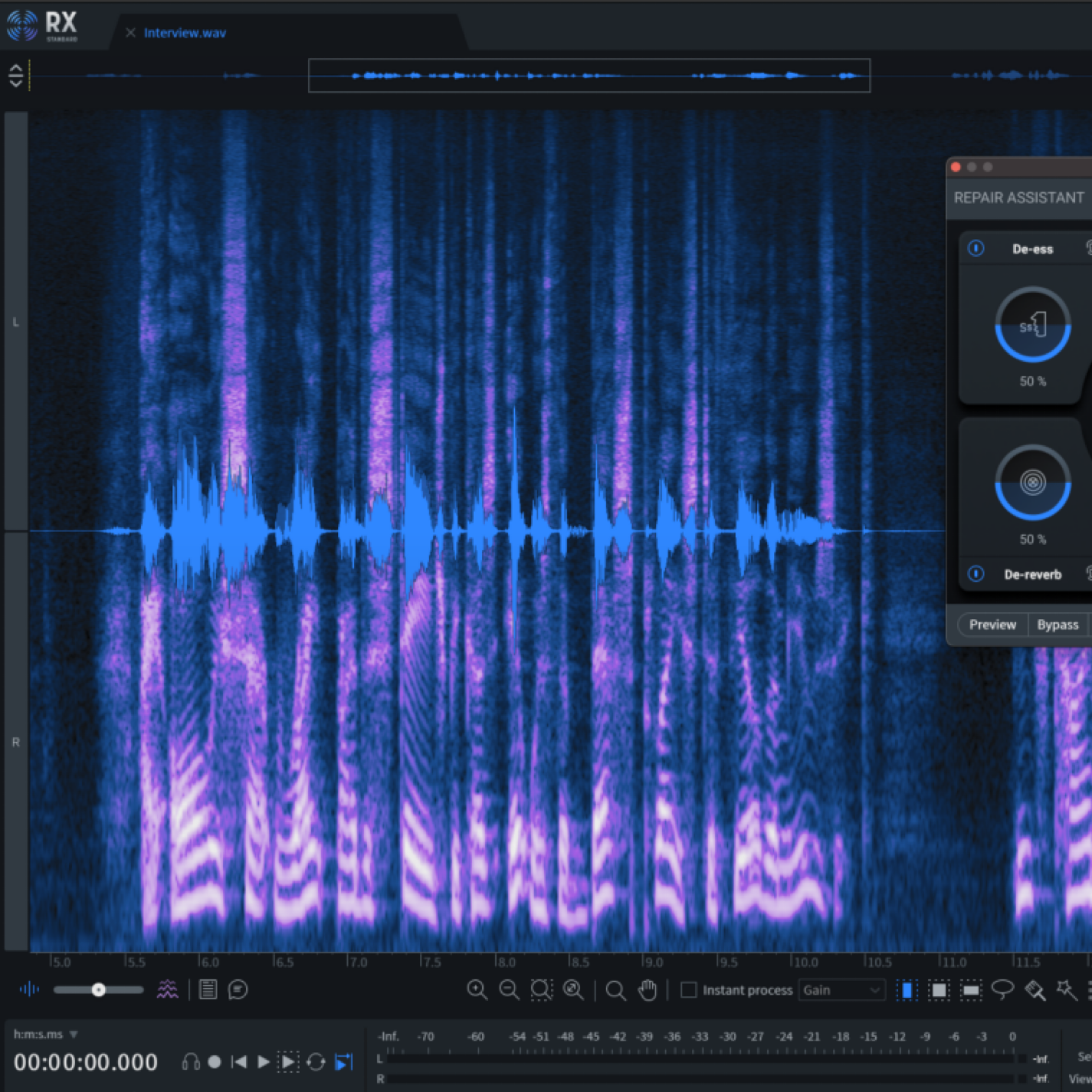Select the Magic Wand tool

click(x=1066, y=989)
